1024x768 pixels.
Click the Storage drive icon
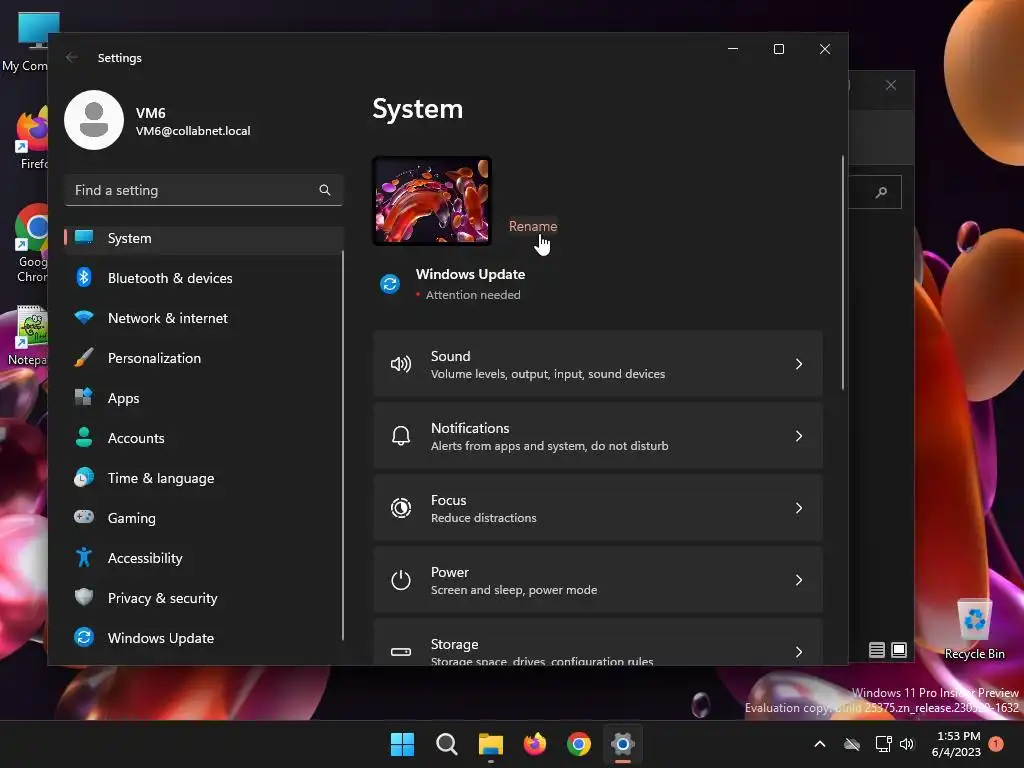coord(401,652)
